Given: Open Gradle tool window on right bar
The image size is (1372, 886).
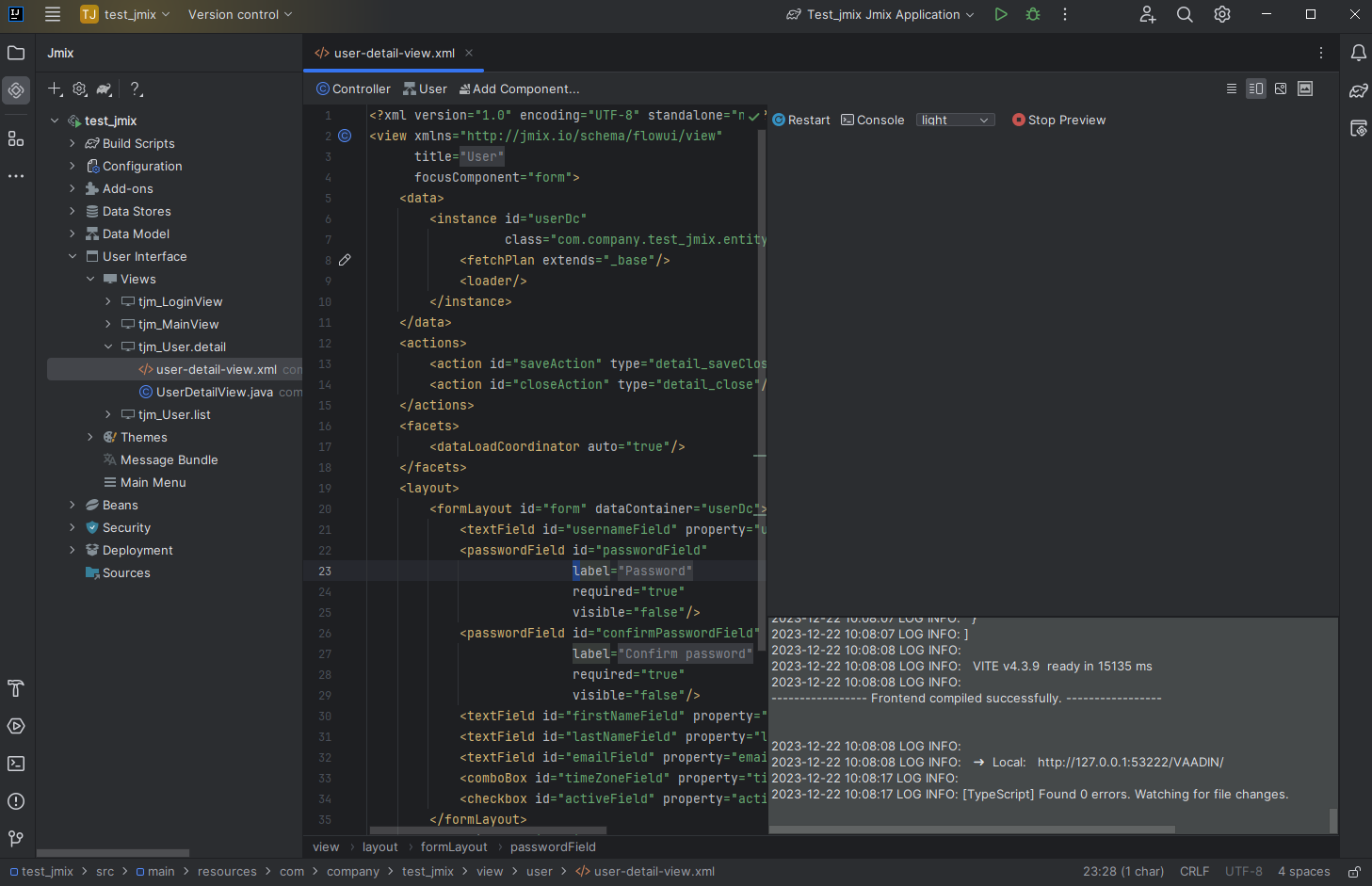Looking at the screenshot, I should [1358, 90].
